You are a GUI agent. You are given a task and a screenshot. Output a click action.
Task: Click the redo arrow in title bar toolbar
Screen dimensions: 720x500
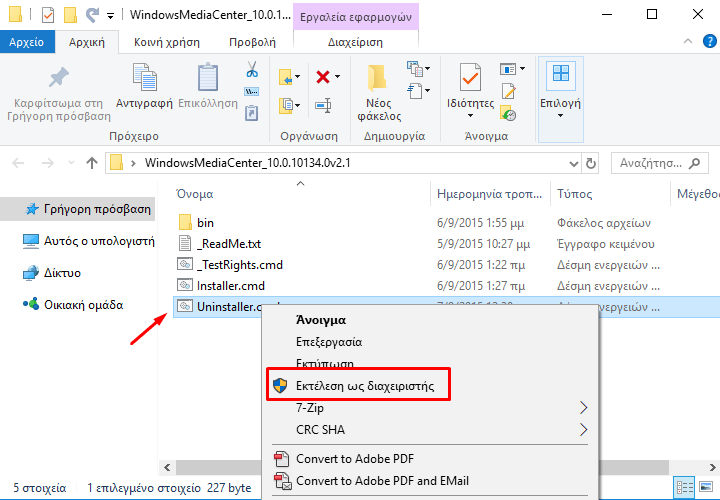click(92, 15)
